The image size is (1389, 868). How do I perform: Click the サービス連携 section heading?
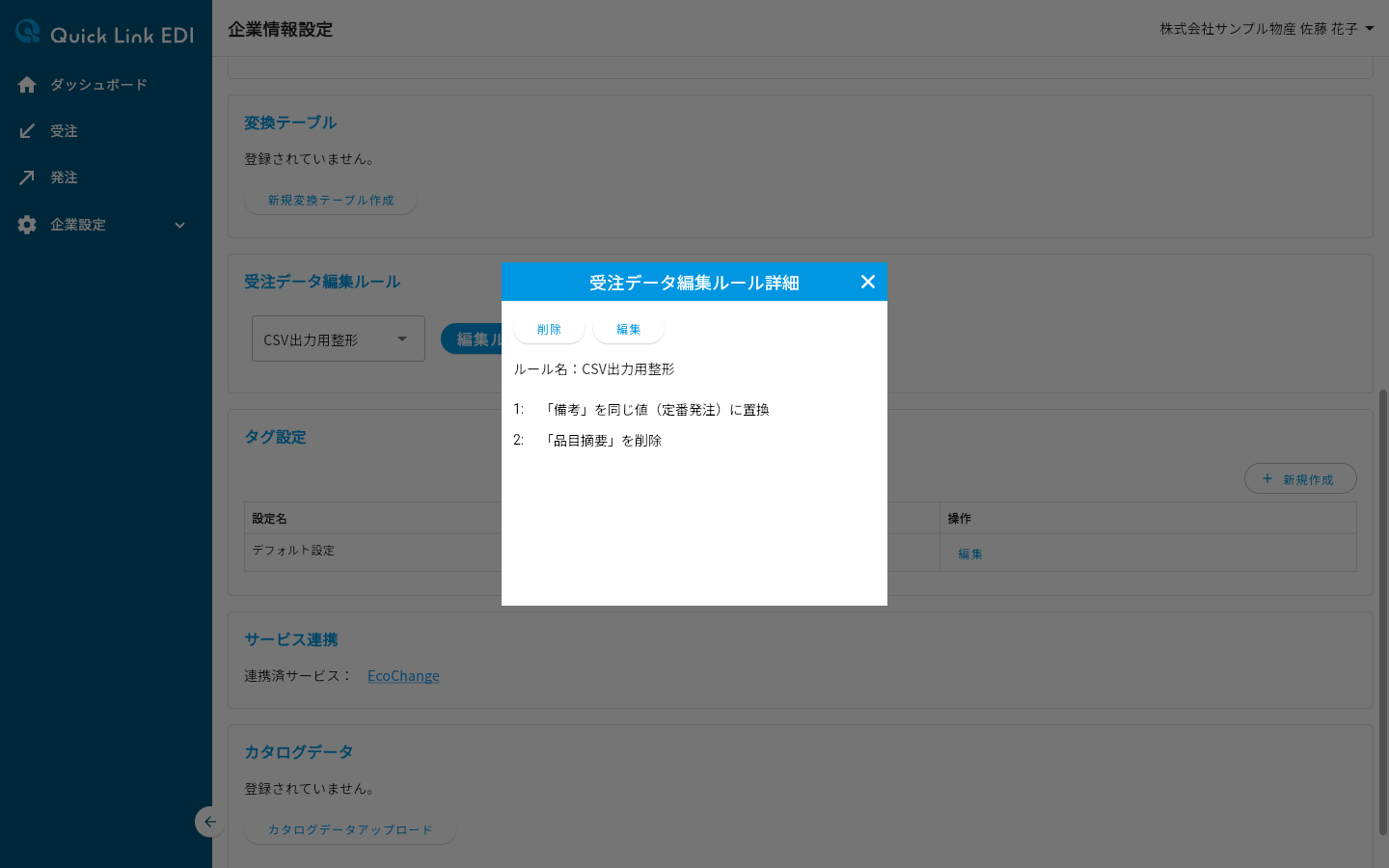coord(291,639)
